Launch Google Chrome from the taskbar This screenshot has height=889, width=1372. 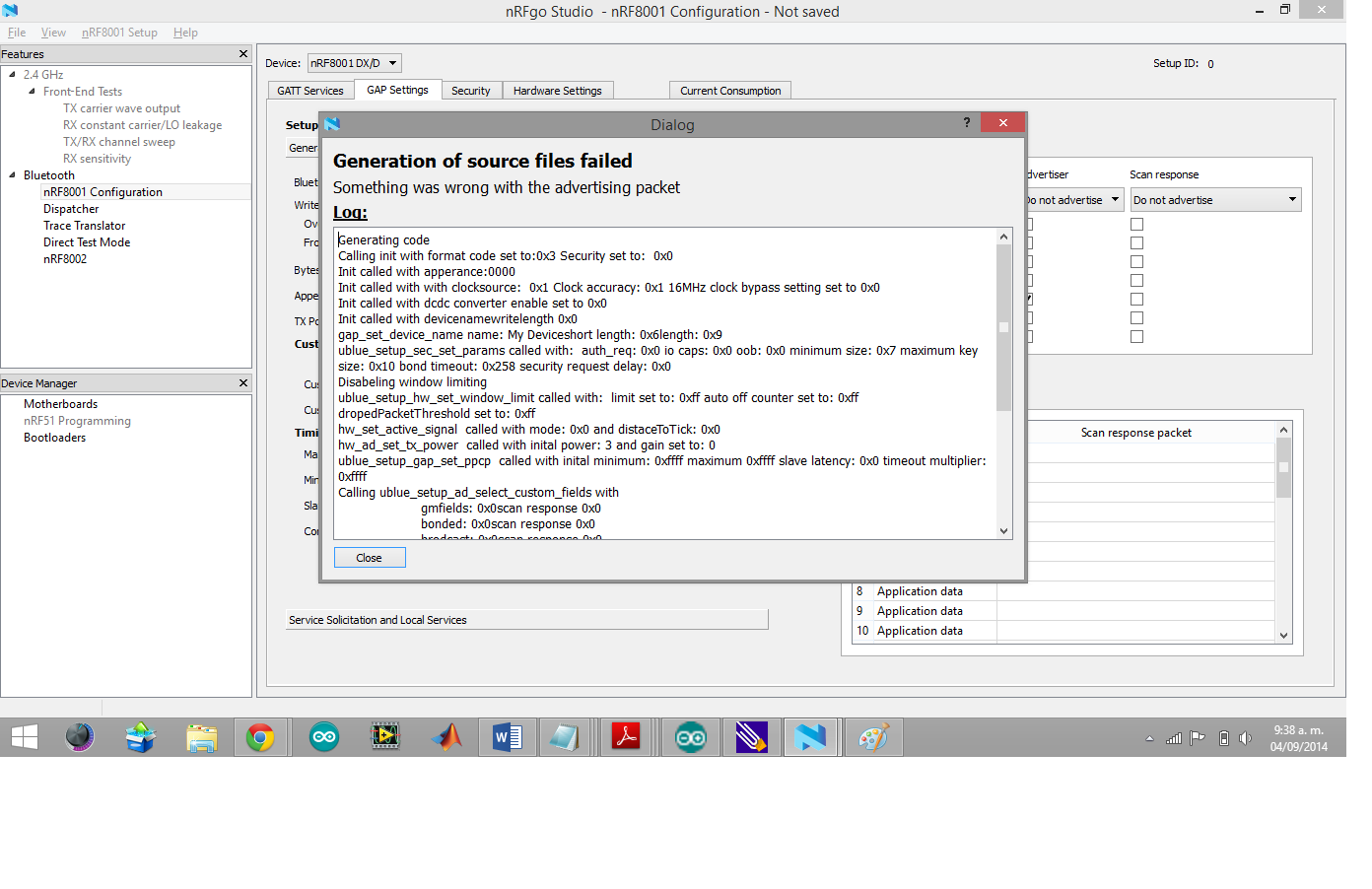pyautogui.click(x=260, y=737)
